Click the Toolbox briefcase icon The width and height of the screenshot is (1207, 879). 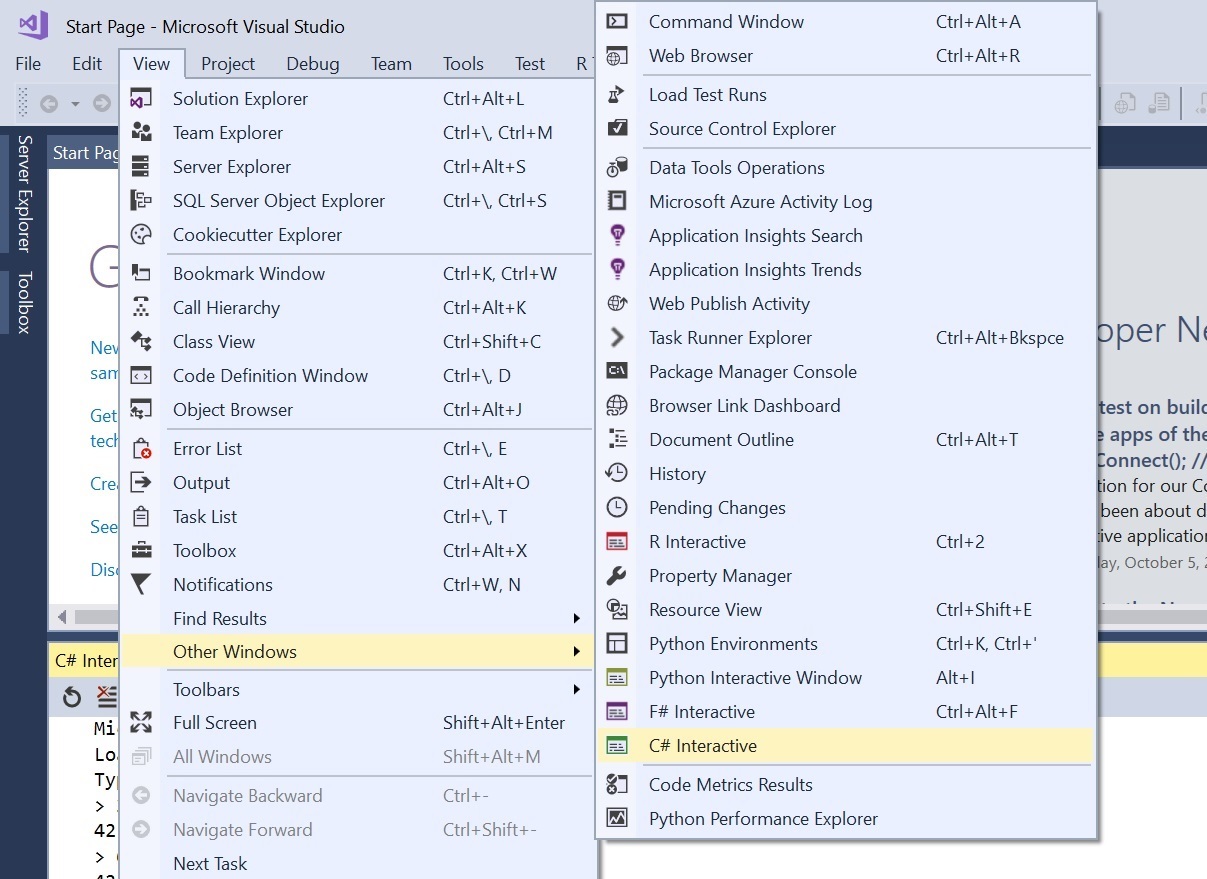(141, 551)
